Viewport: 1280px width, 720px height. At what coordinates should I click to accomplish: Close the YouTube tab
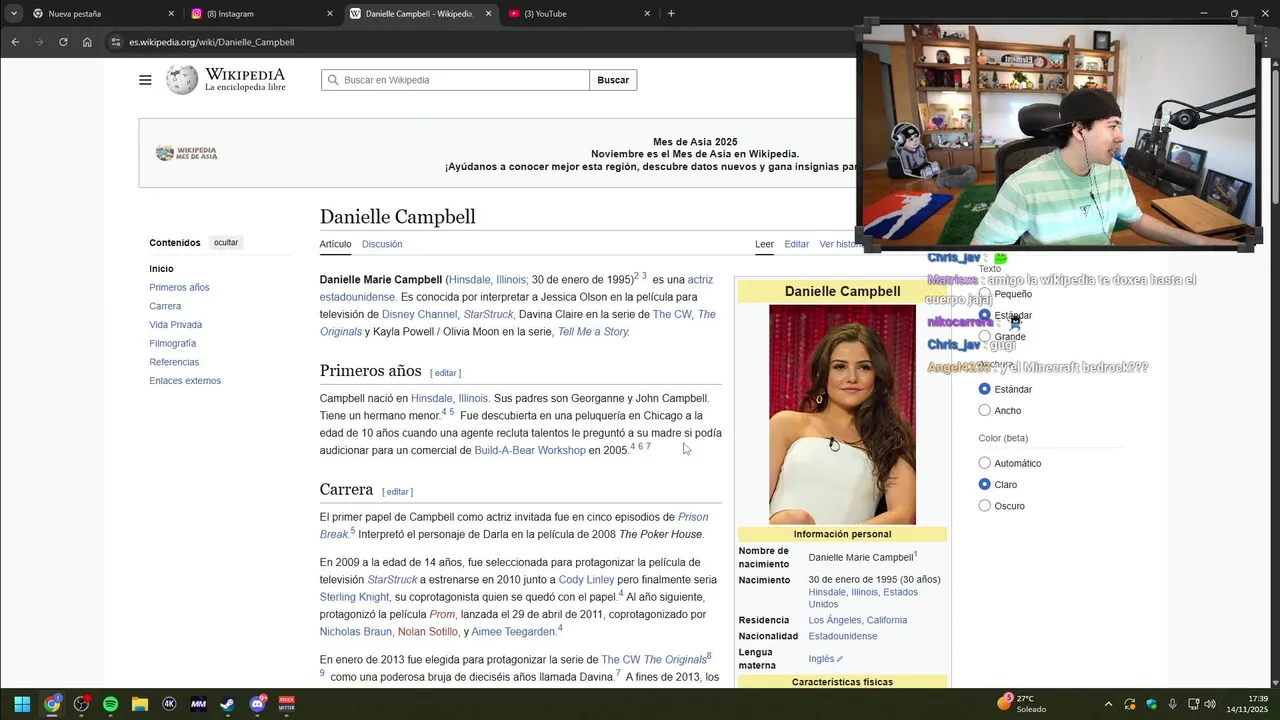(647, 14)
